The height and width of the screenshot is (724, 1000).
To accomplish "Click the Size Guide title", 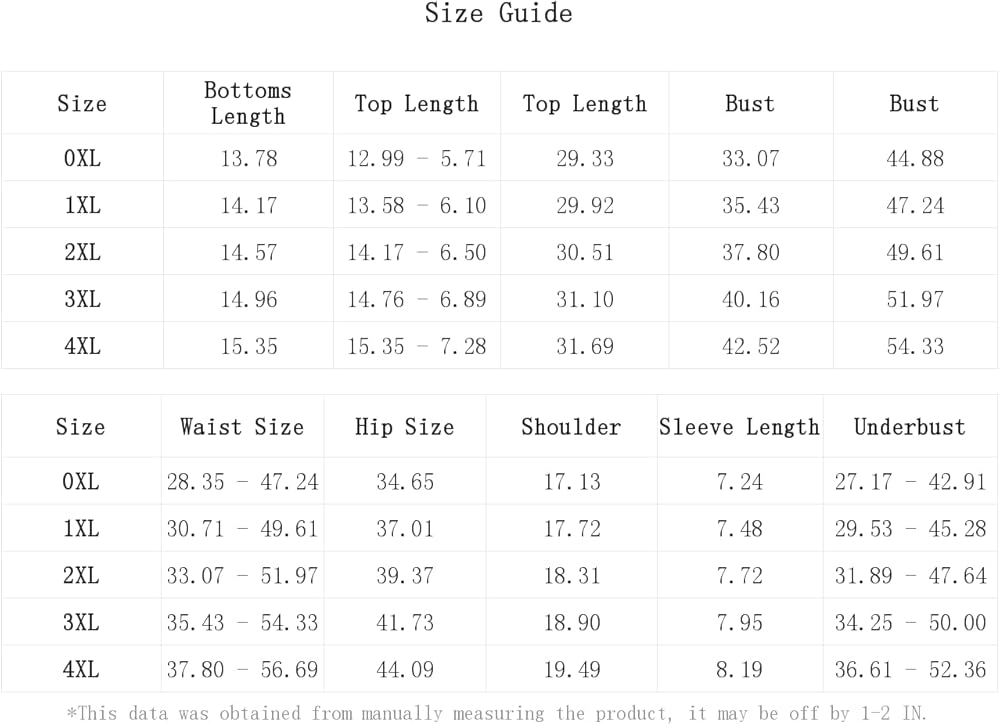I will (x=498, y=14).
